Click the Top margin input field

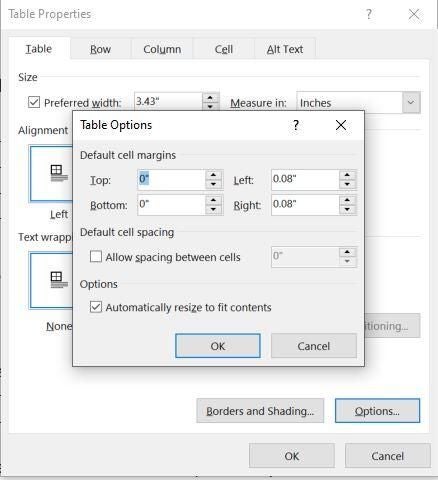(171, 179)
